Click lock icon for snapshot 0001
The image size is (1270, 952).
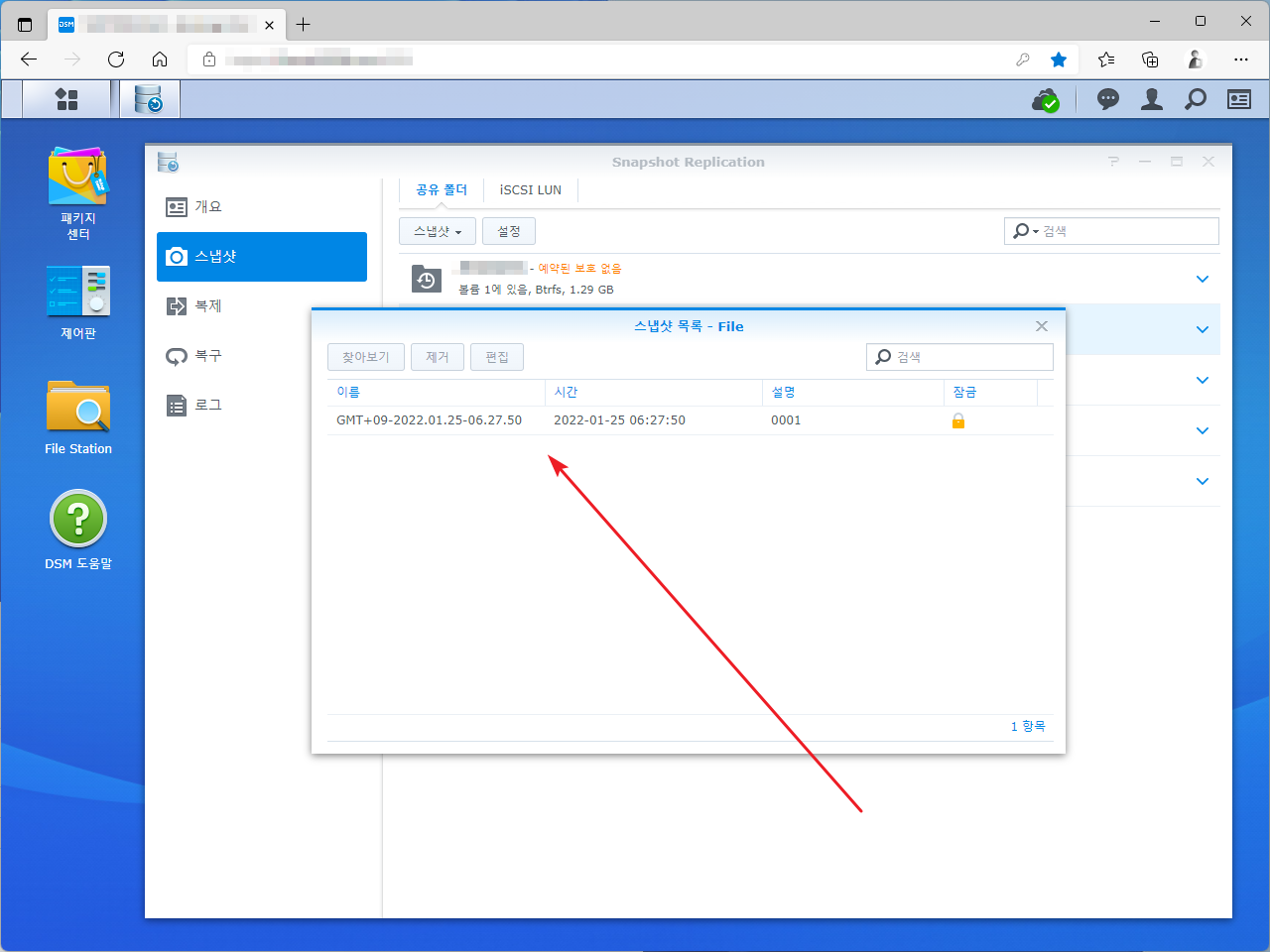coord(958,420)
